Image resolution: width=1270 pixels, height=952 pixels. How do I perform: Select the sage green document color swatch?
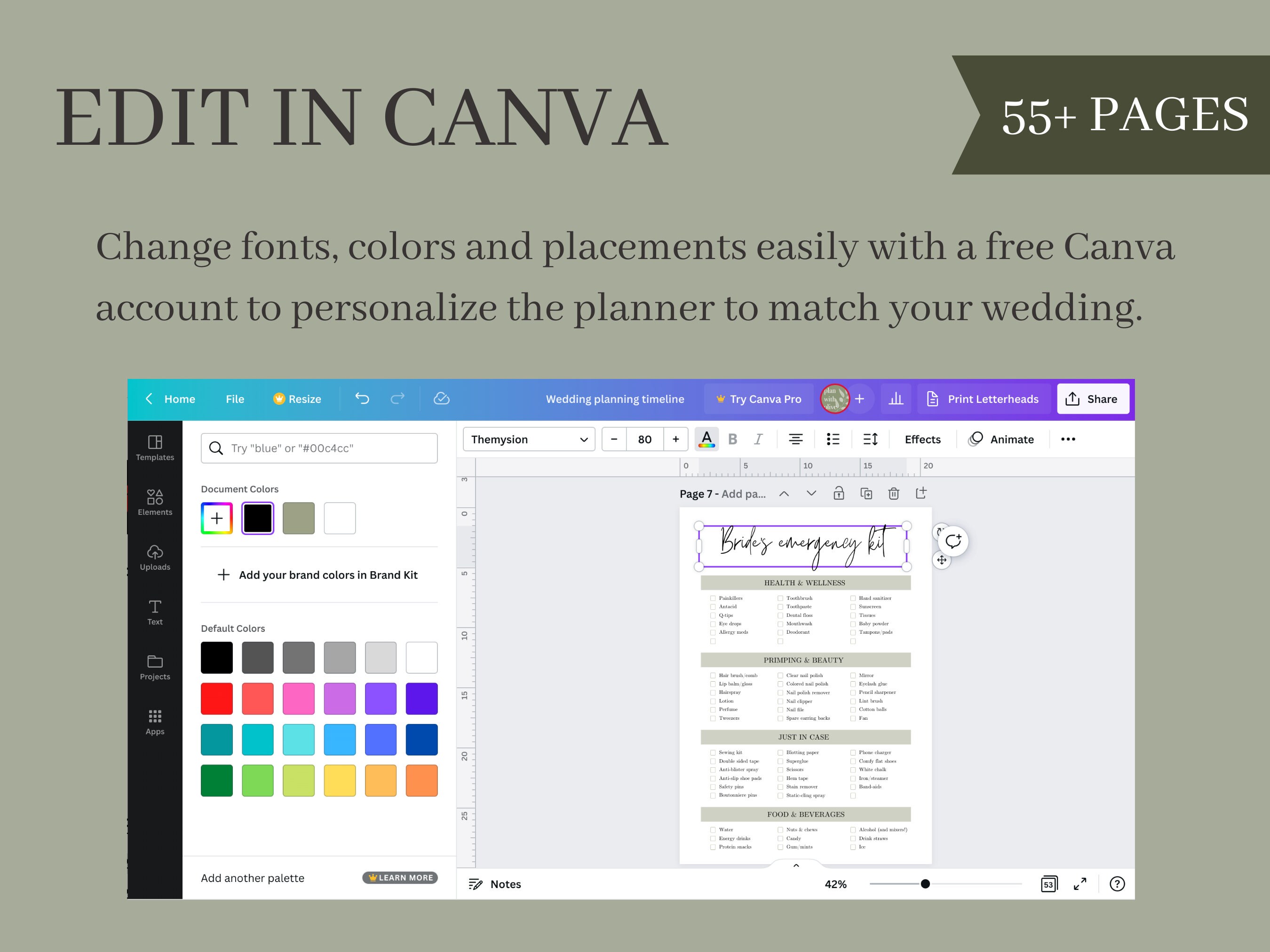[299, 518]
